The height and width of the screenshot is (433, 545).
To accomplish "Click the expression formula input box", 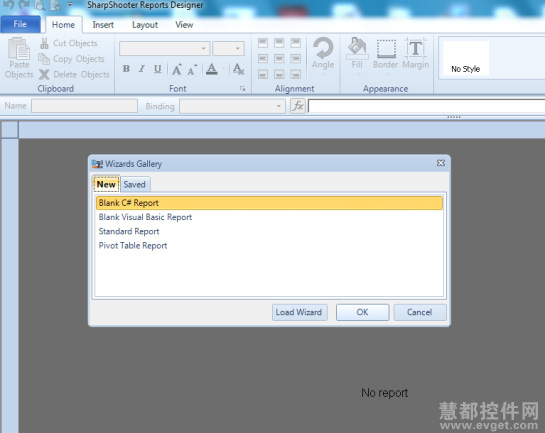I will click(426, 106).
